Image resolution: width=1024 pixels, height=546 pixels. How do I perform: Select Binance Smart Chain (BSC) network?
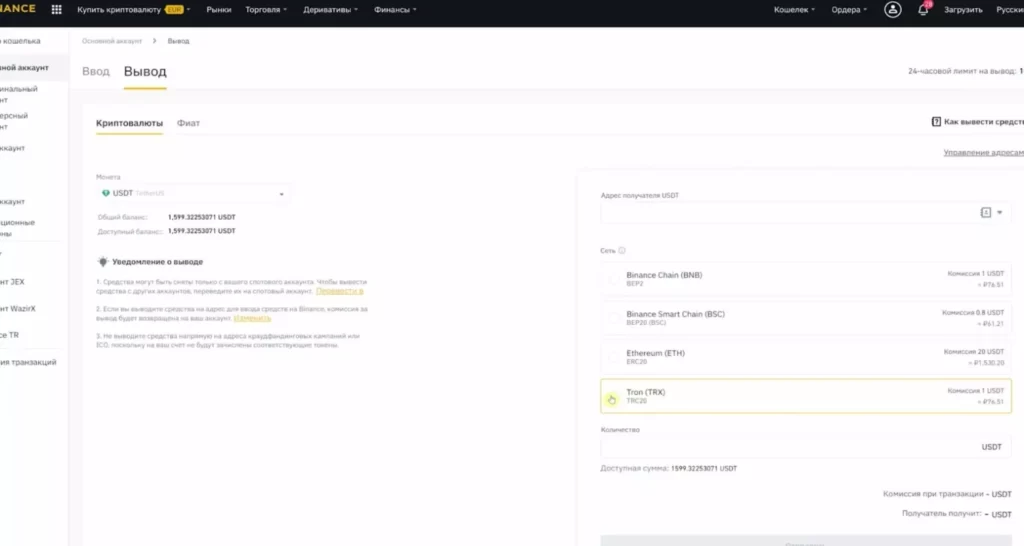pos(806,318)
